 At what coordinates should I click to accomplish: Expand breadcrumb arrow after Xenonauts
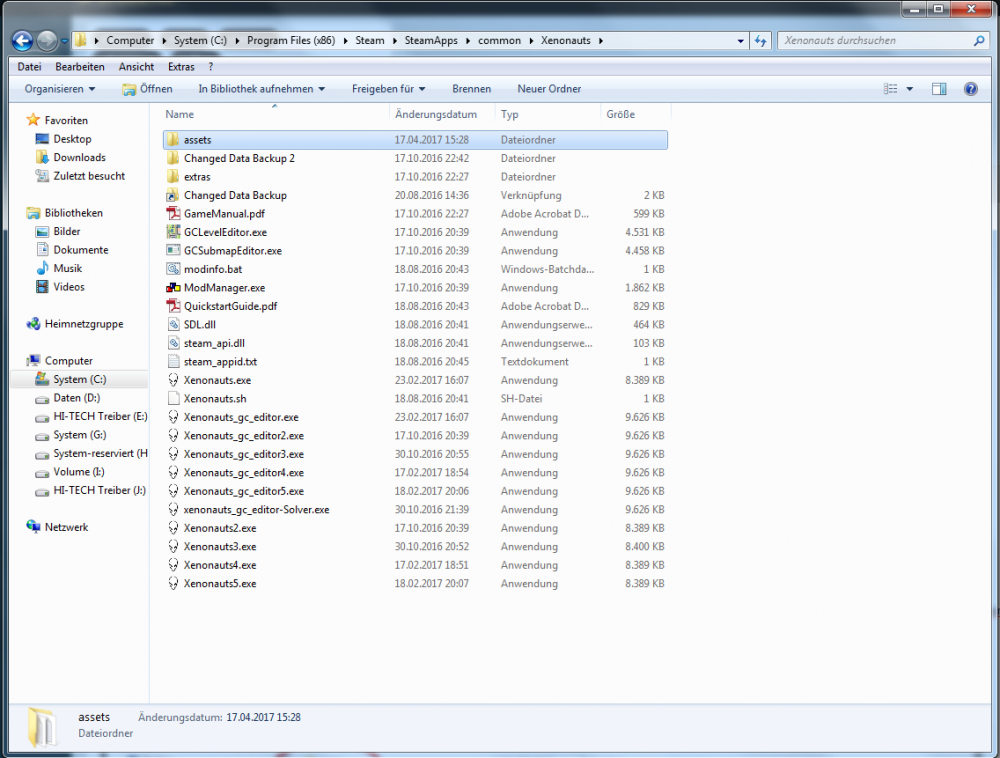[600, 41]
